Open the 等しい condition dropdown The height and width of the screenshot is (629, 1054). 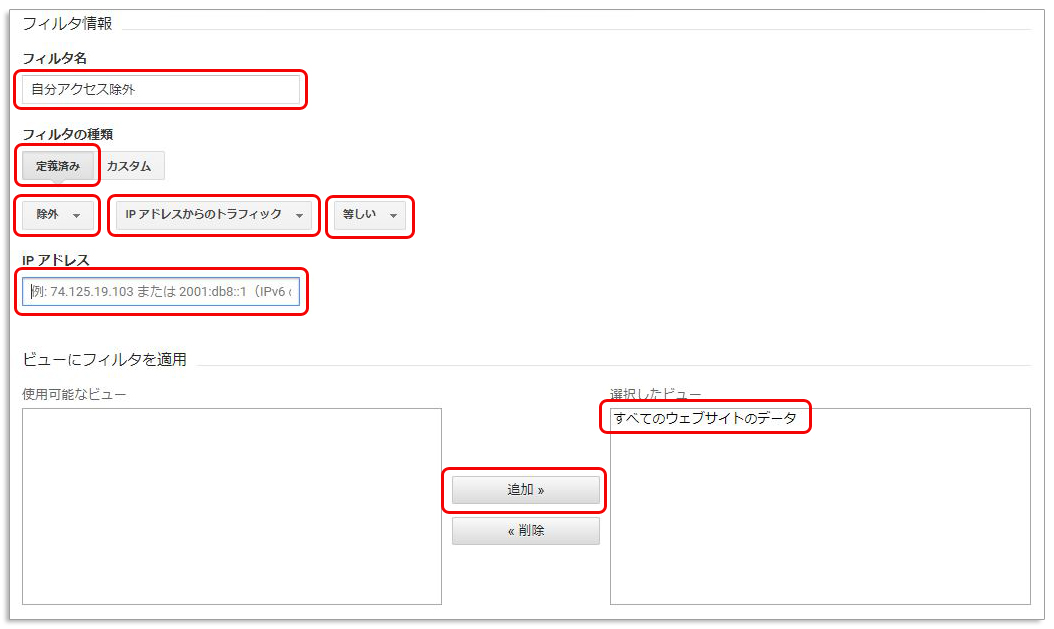tap(368, 216)
